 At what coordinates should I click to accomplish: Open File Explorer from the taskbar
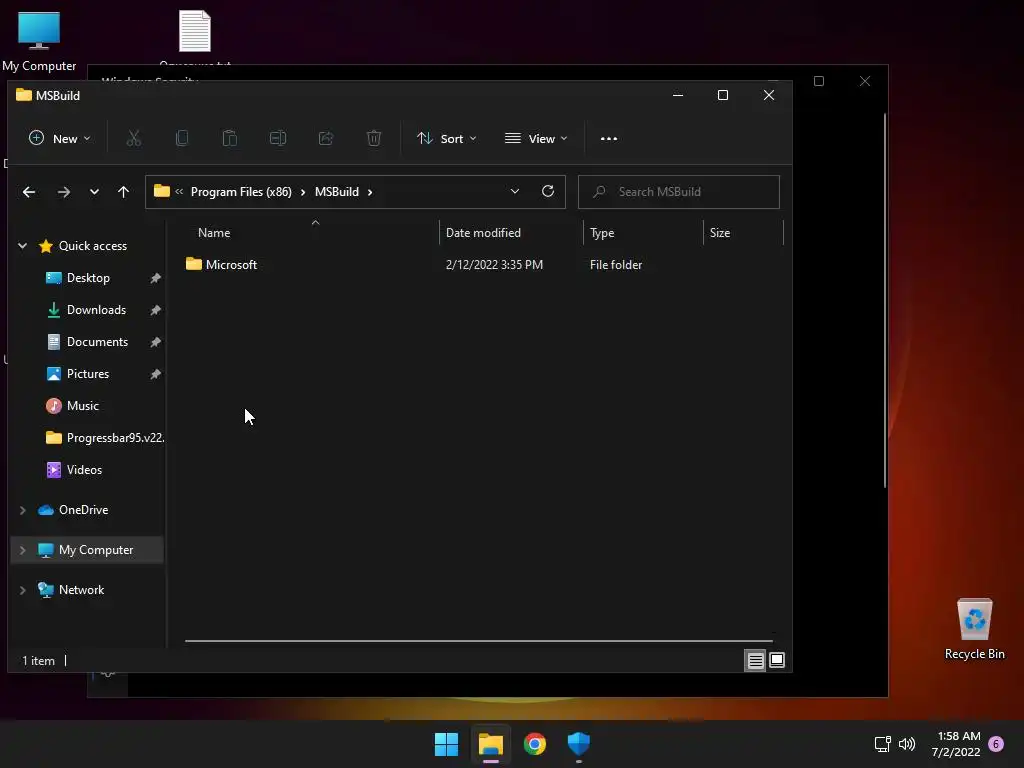tap(490, 744)
